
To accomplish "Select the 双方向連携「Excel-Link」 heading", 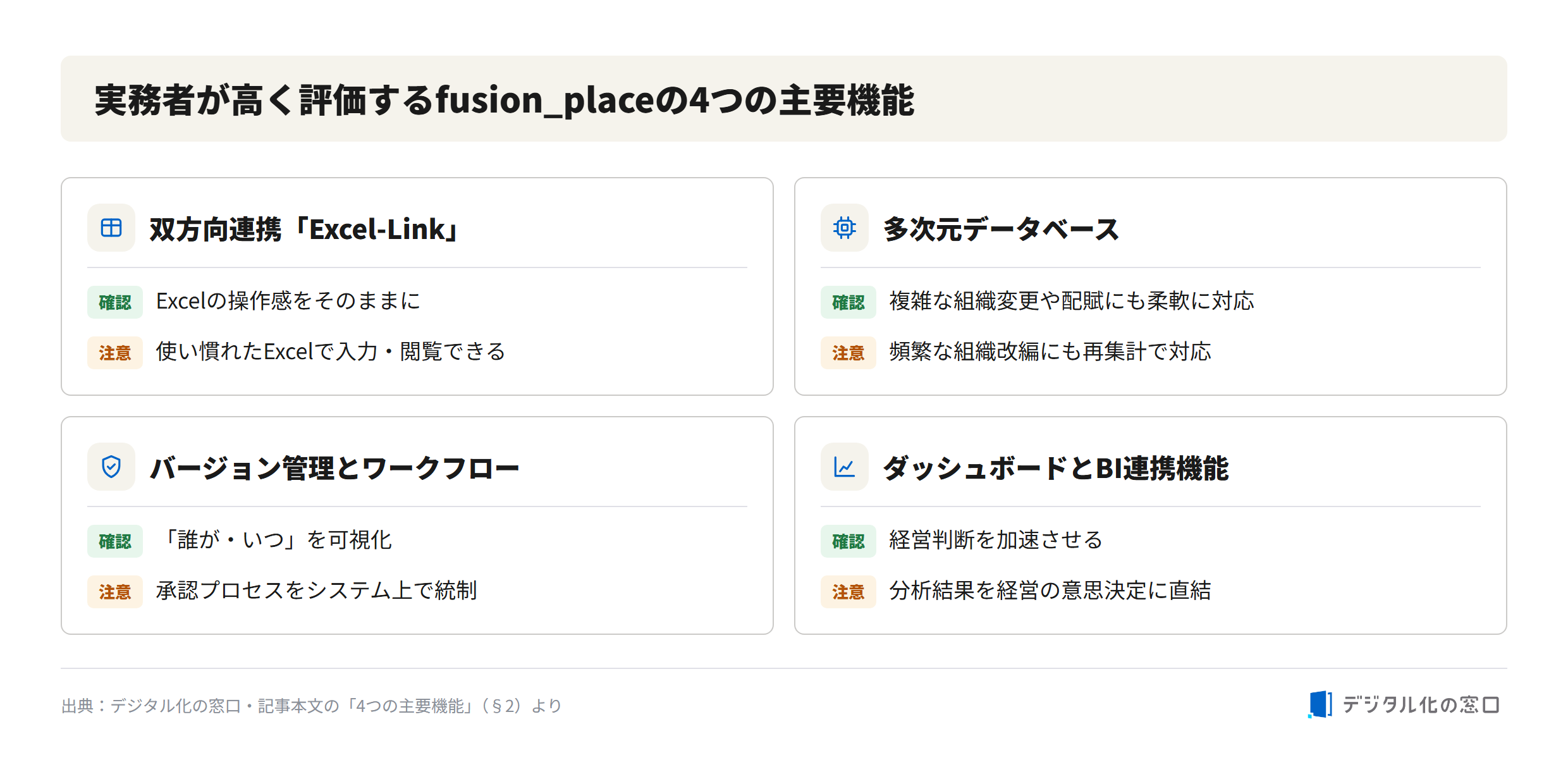I will (x=305, y=229).
